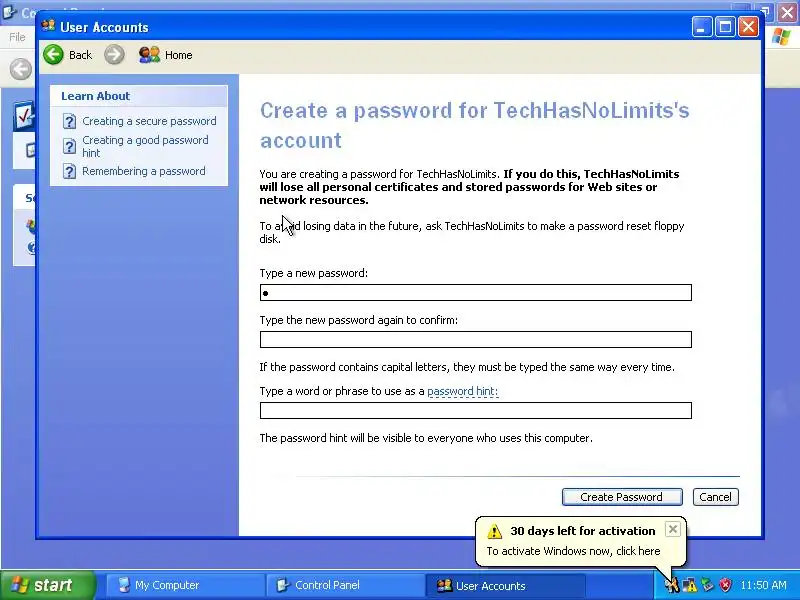The width and height of the screenshot is (800, 600).
Task: Open Creating a good password hint topic
Action: (145, 146)
